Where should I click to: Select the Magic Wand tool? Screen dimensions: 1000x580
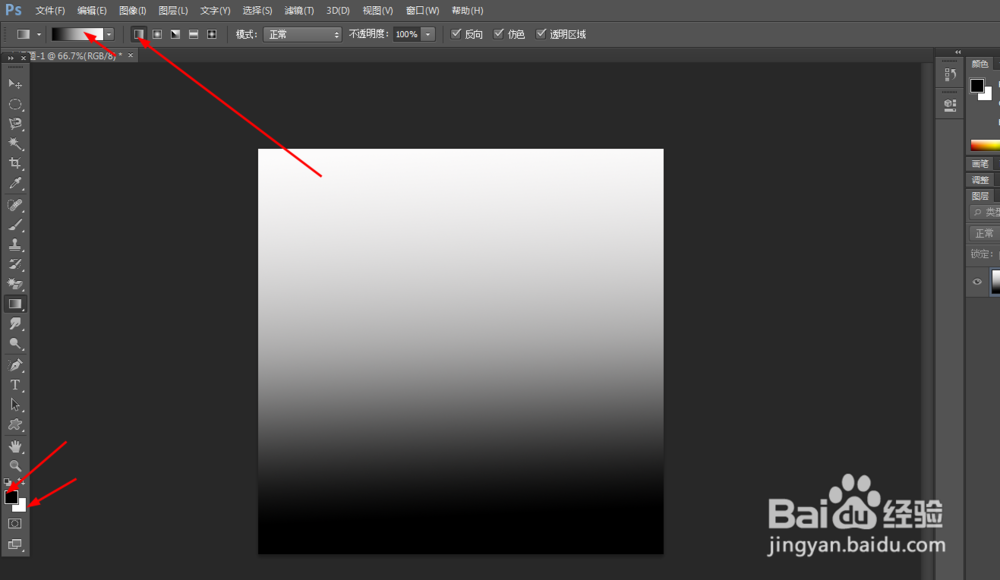click(15, 144)
